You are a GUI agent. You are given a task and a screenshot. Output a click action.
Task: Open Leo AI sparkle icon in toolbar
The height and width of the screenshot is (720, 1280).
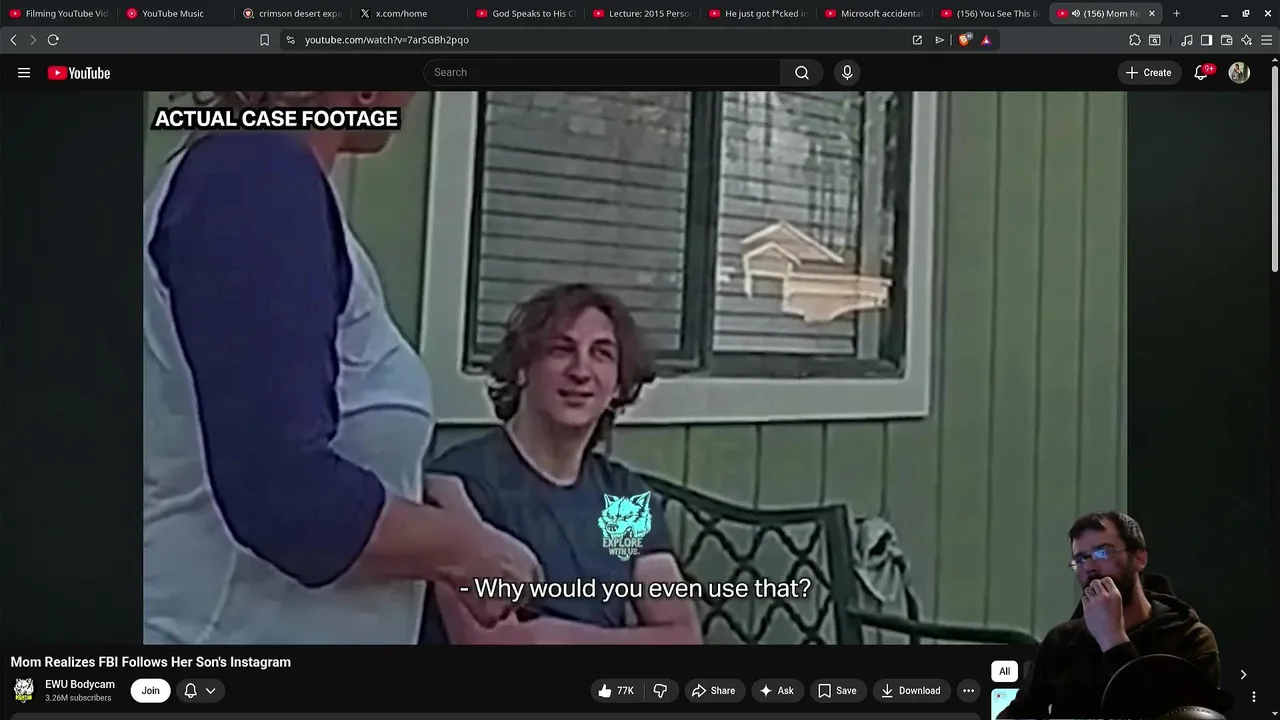coord(1246,40)
